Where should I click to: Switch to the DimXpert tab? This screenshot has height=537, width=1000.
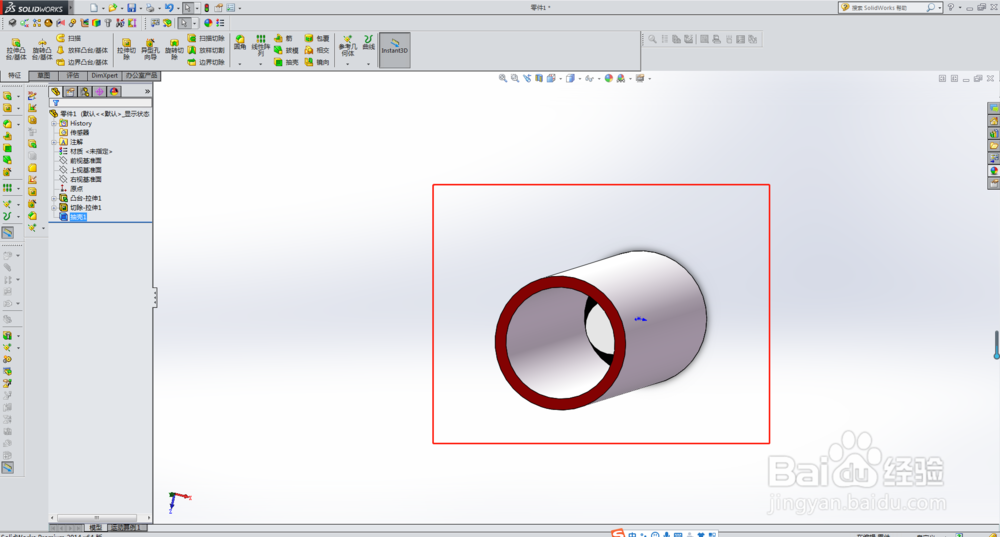105,75
